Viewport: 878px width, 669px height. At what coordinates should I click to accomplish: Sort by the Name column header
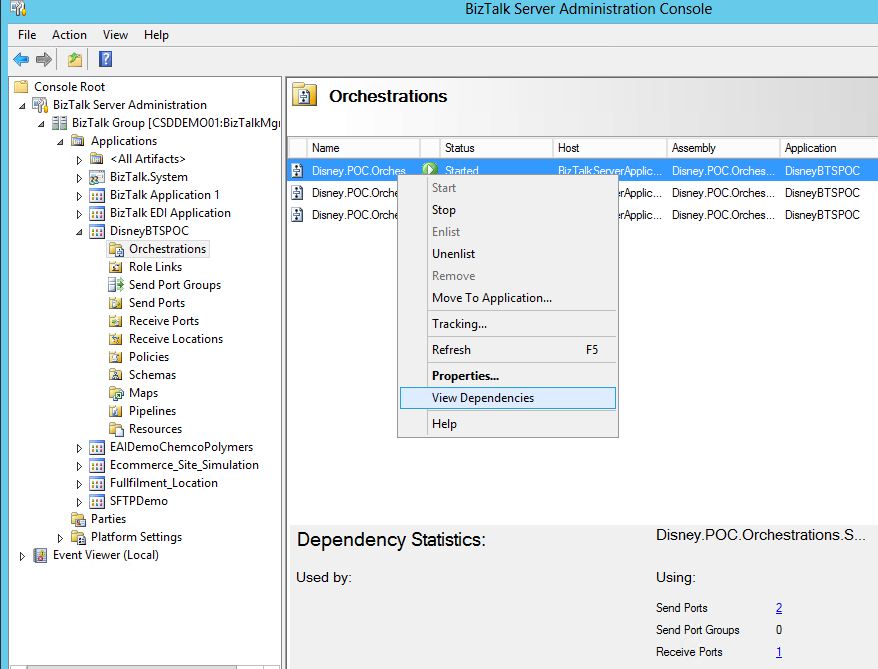point(363,148)
